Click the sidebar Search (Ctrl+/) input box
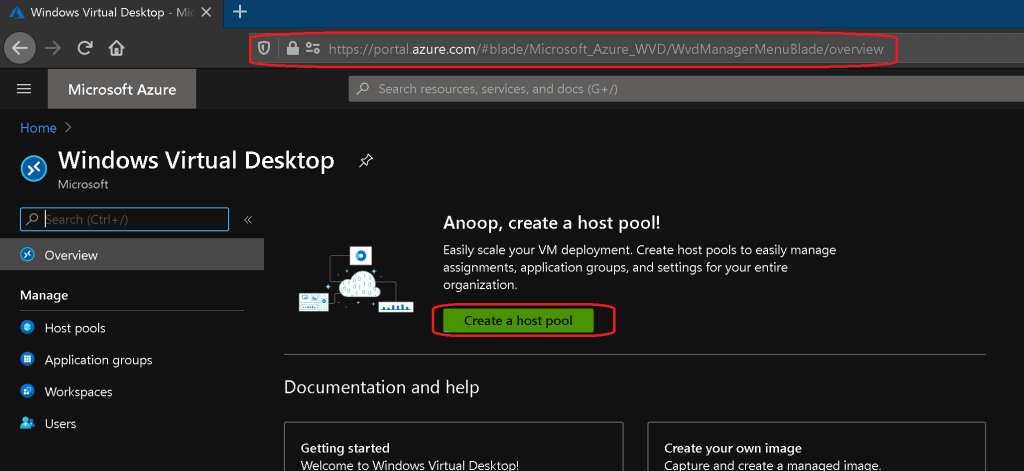 [x=125, y=219]
